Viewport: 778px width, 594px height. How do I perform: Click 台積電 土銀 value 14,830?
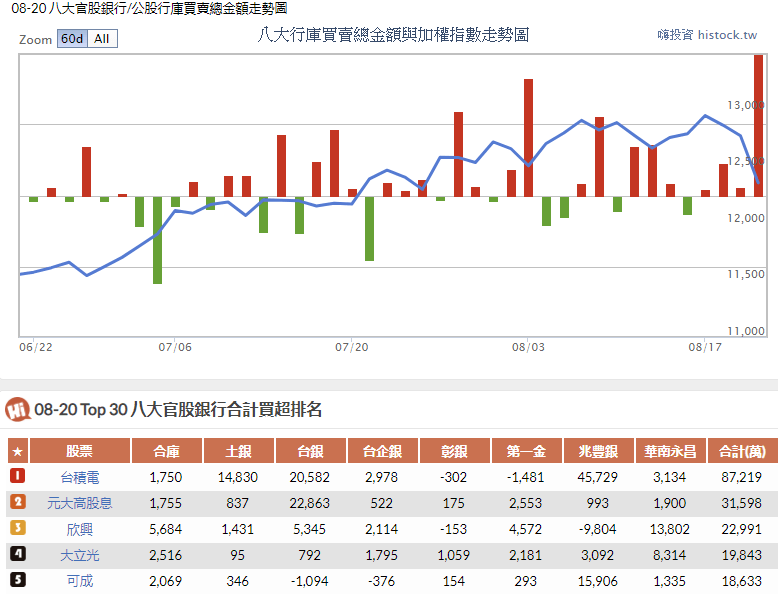(x=238, y=477)
